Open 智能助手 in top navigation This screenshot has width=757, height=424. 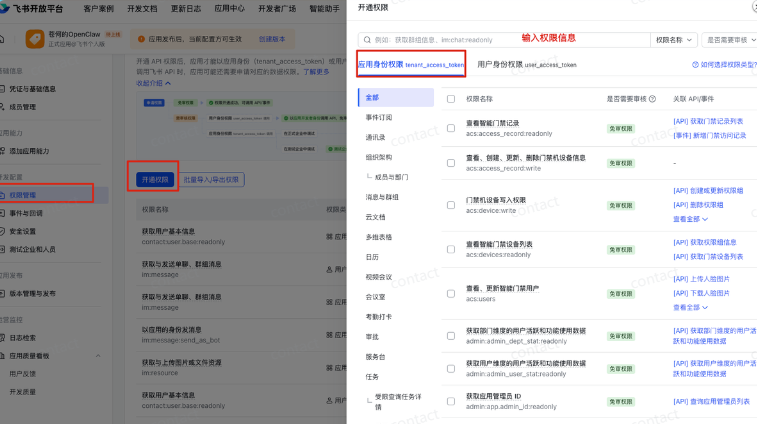click(x=324, y=8)
